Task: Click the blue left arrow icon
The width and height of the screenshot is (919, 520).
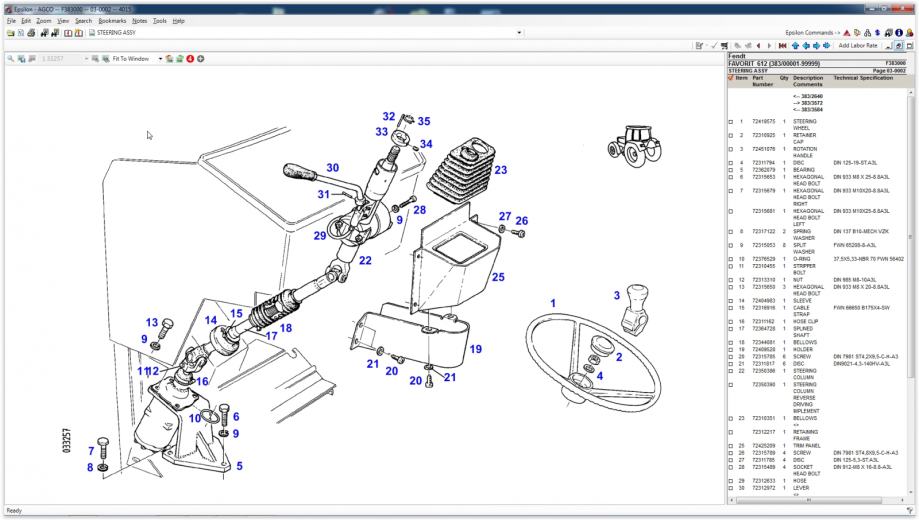Action: [806, 46]
